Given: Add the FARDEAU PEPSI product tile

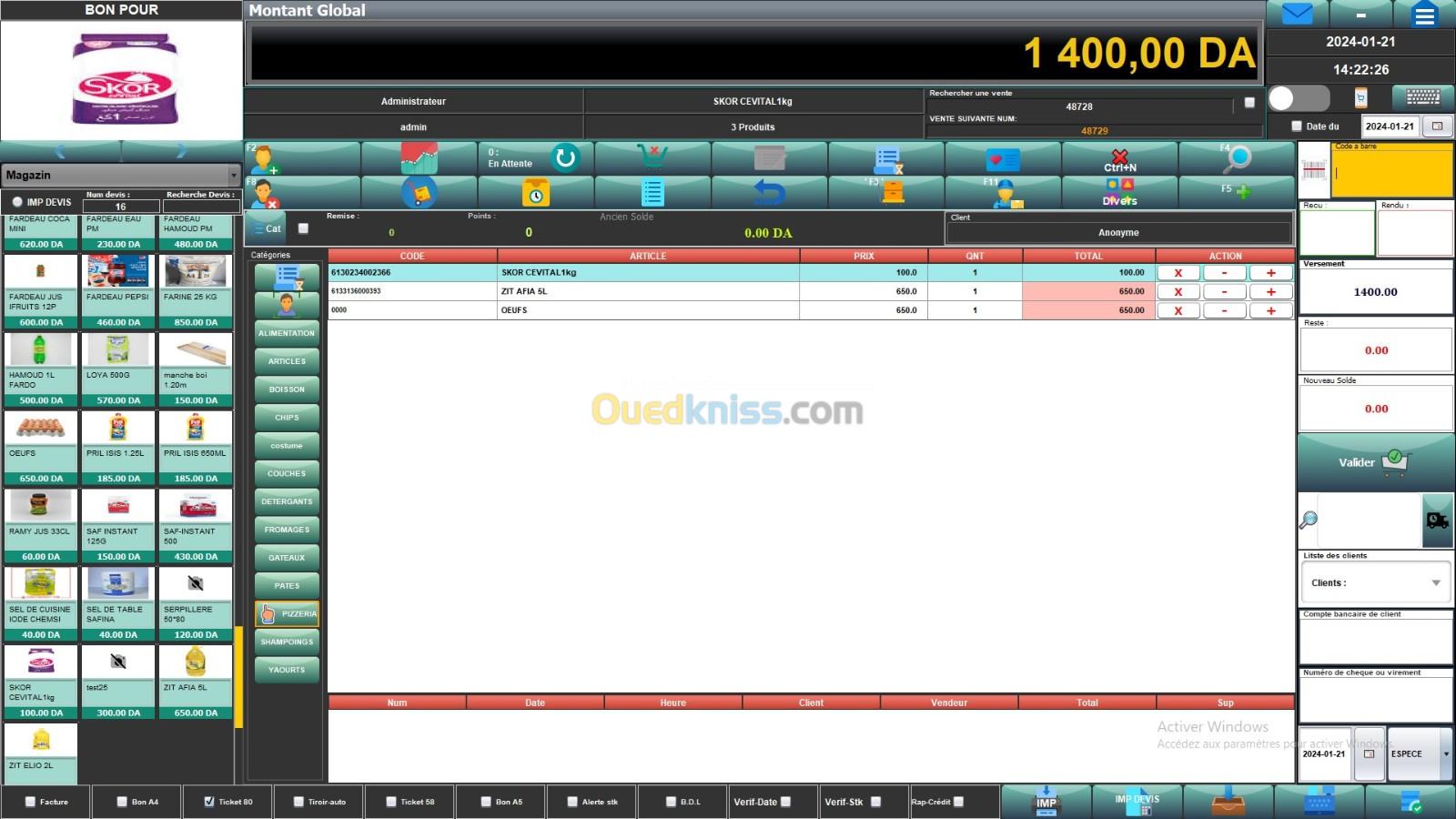Looking at the screenshot, I should click(x=117, y=291).
